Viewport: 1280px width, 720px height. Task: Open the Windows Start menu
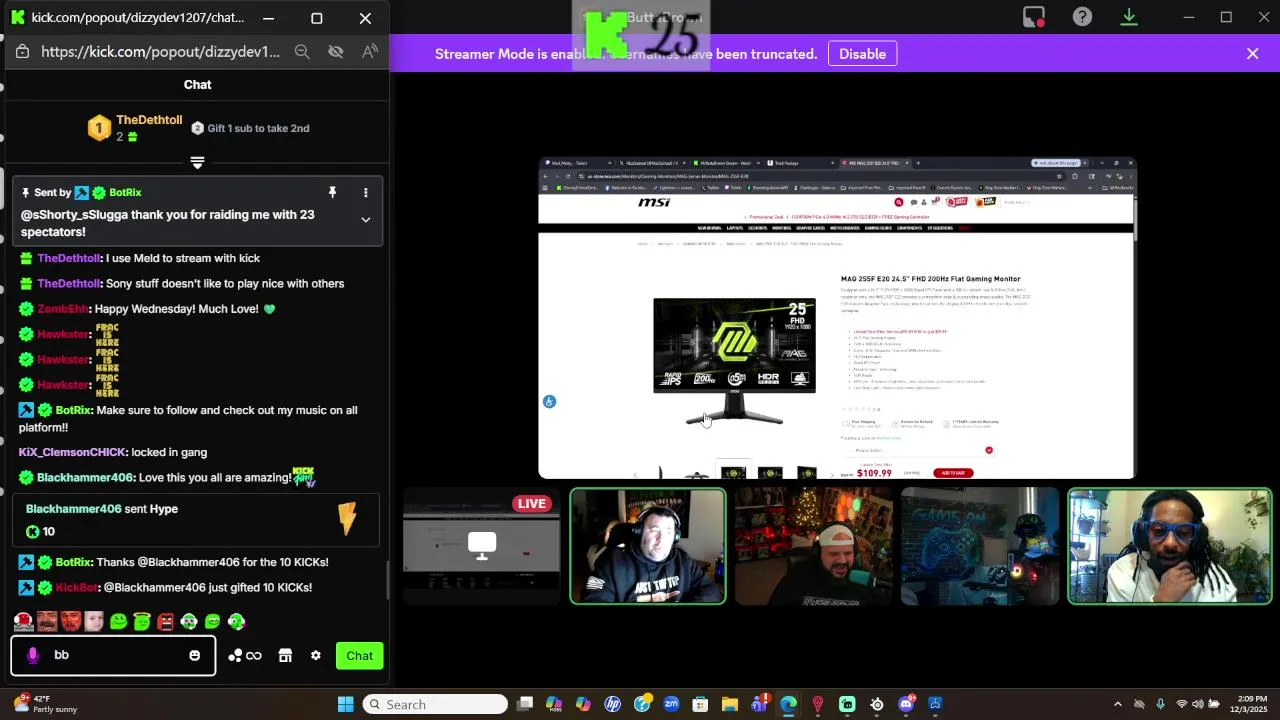pos(345,704)
